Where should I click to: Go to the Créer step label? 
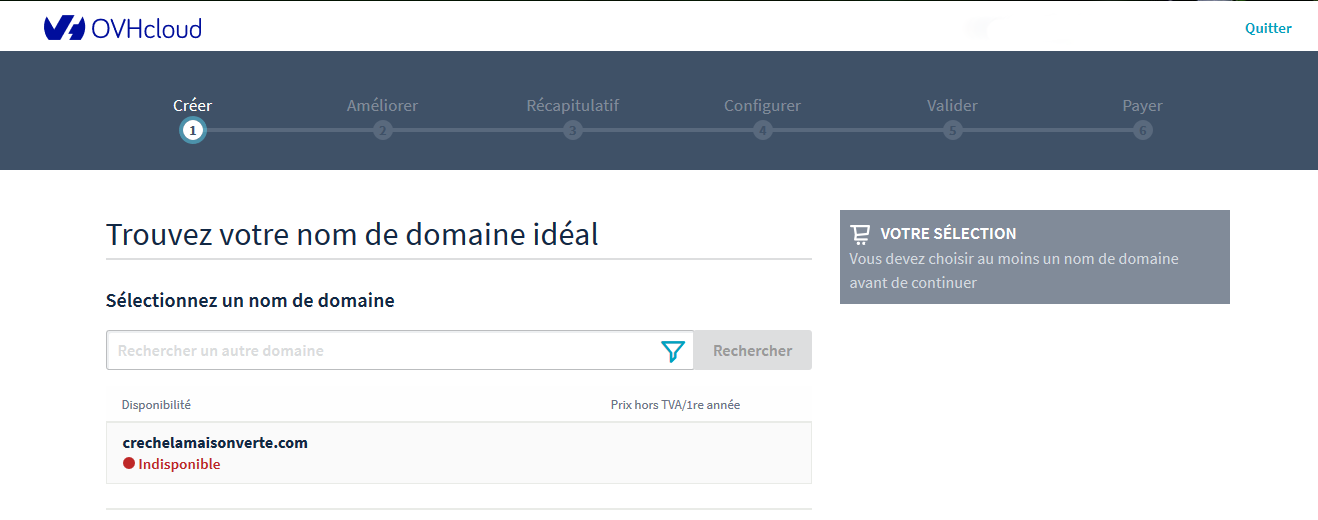coord(193,105)
